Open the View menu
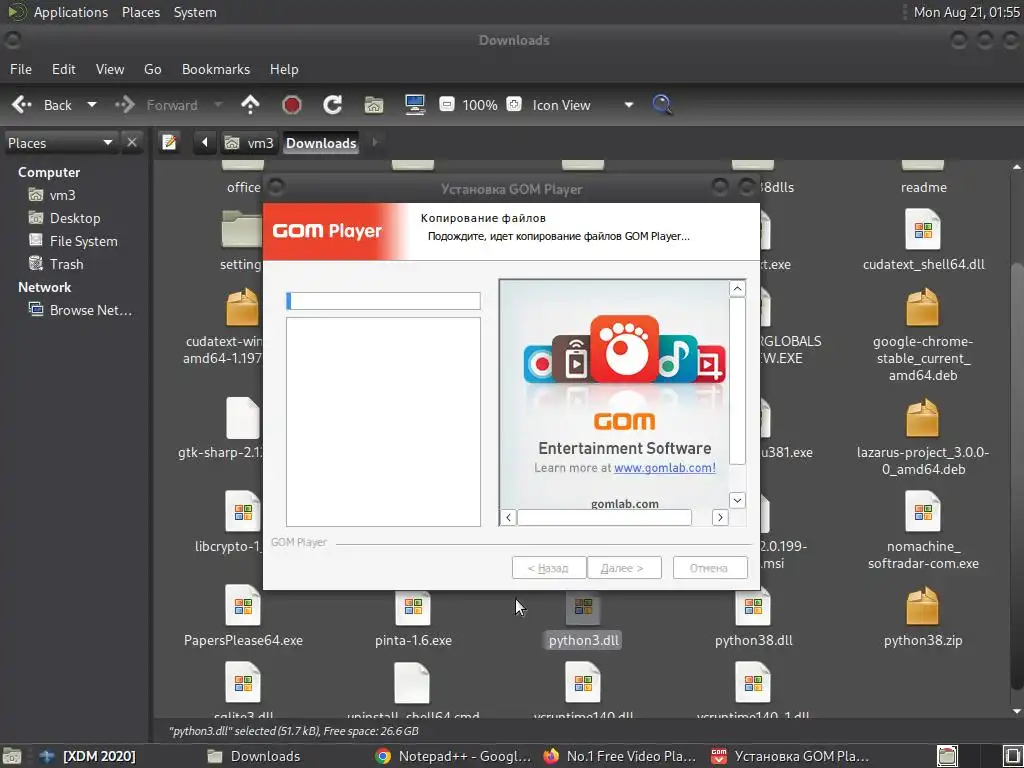1024x768 pixels. point(110,69)
